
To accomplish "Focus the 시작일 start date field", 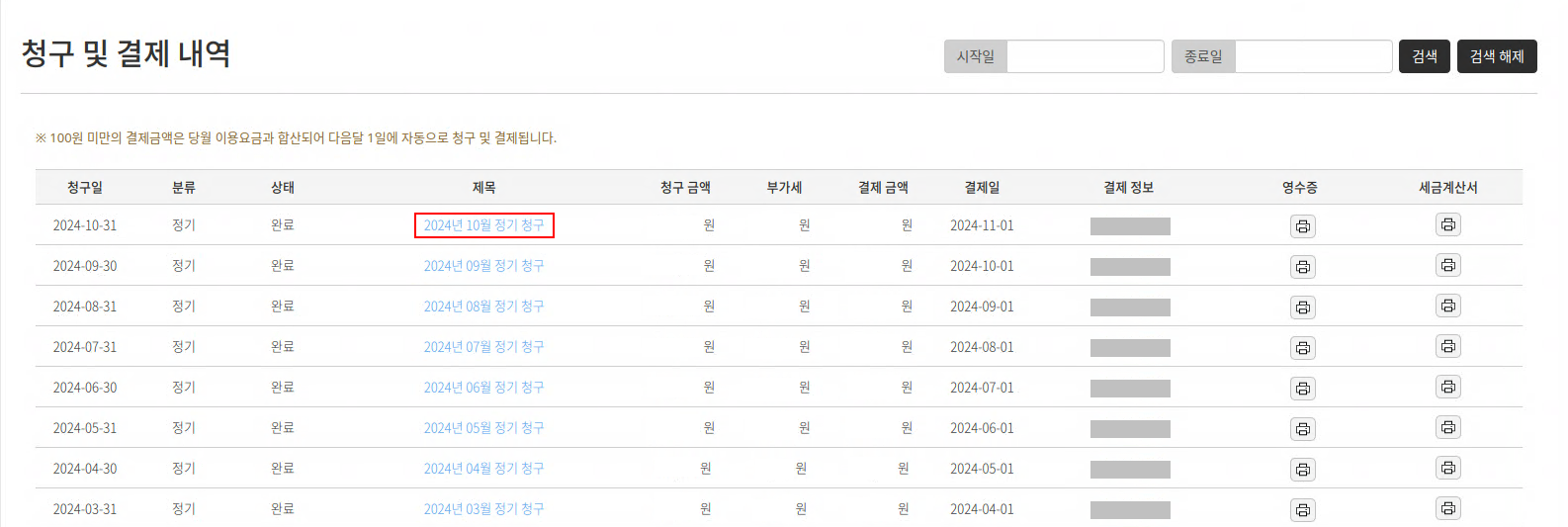I will pyautogui.click(x=1085, y=56).
